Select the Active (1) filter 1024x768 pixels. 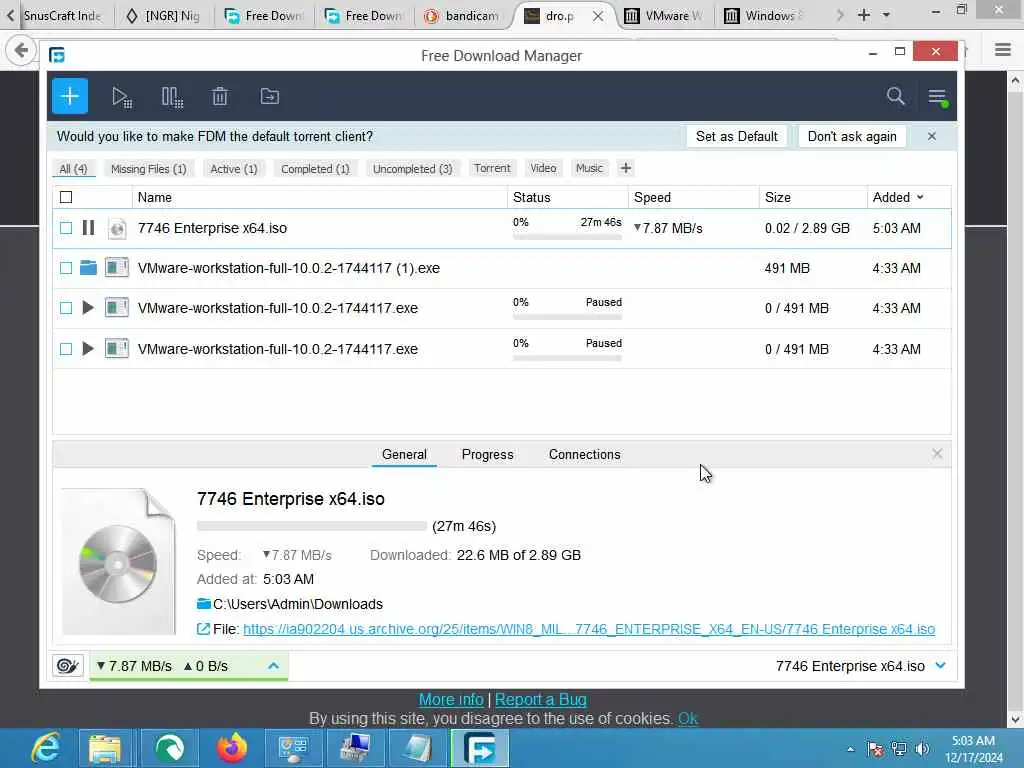pyautogui.click(x=234, y=168)
